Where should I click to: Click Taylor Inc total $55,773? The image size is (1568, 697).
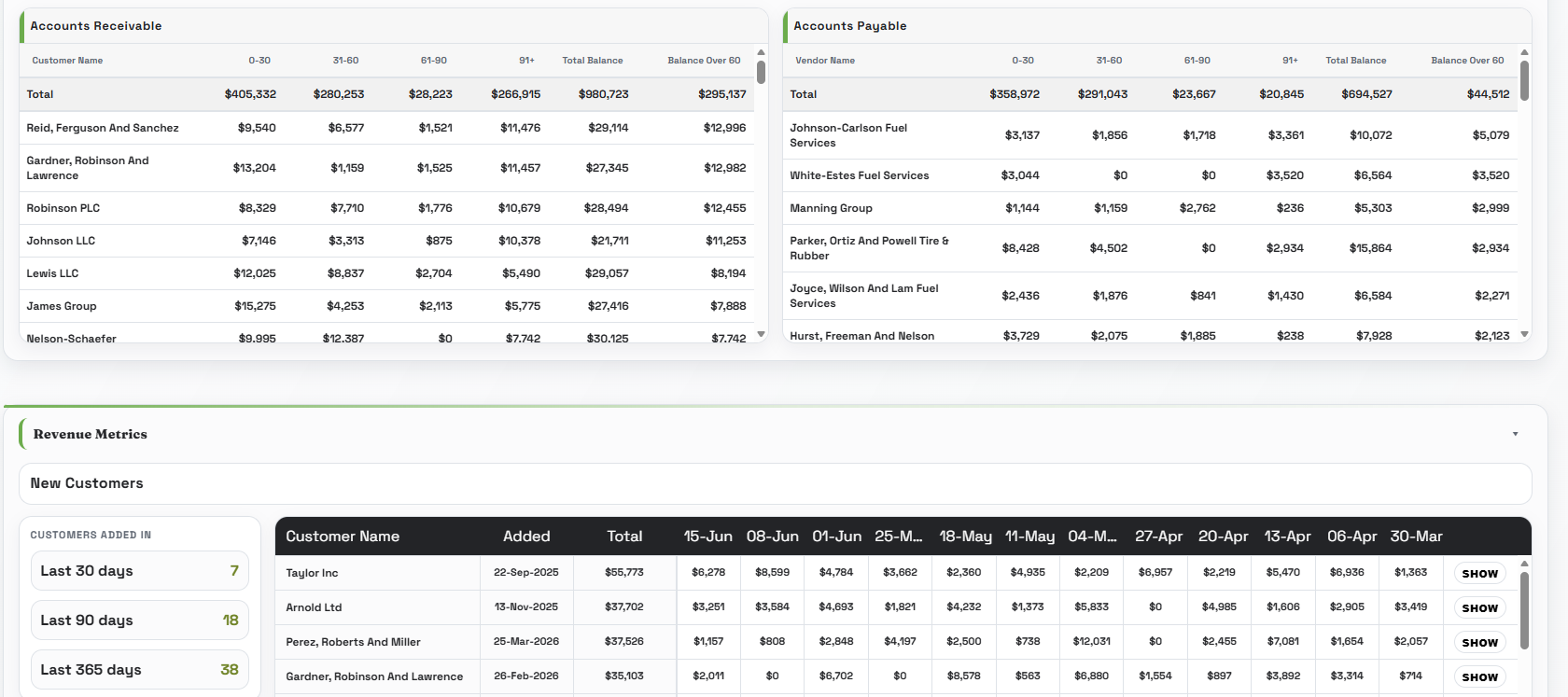[x=623, y=572]
